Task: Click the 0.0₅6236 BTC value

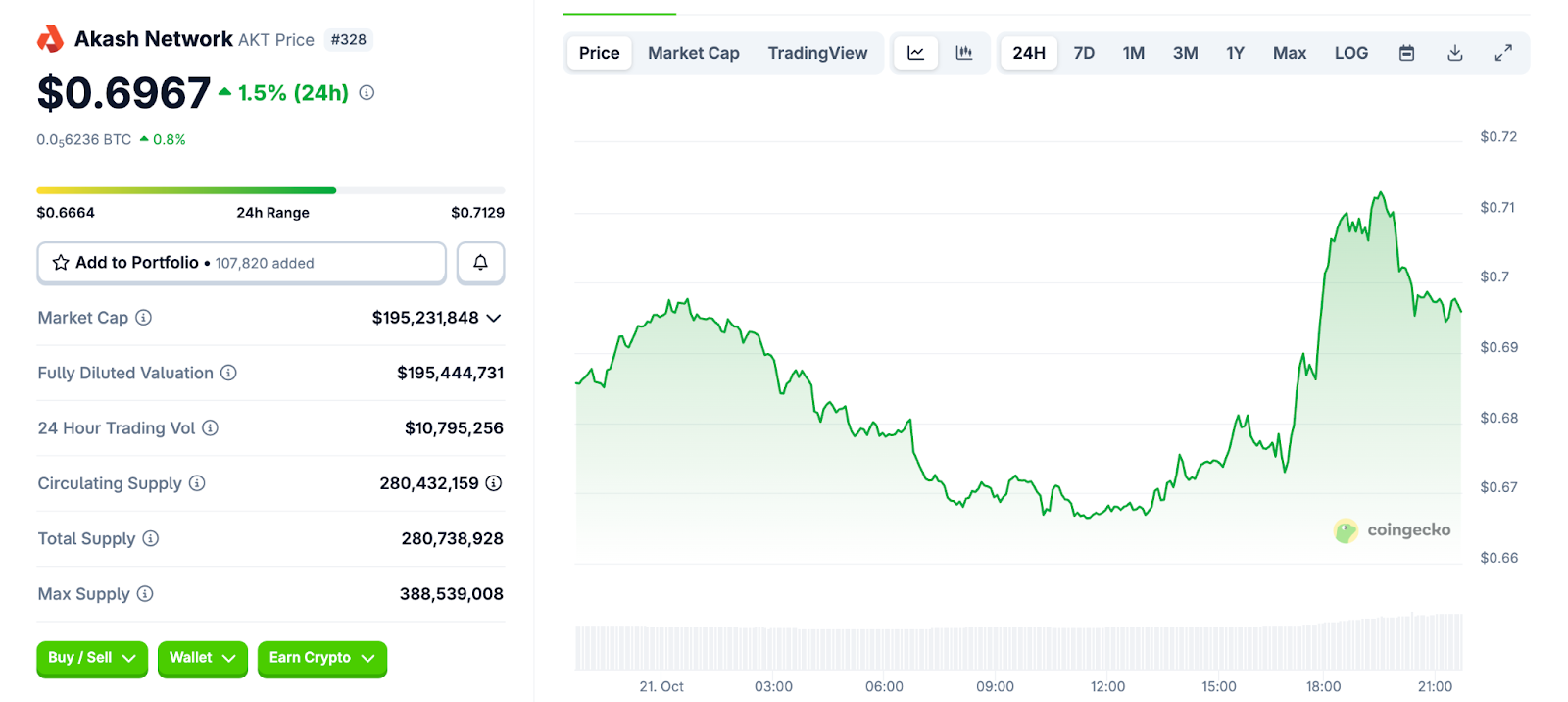Action: (x=84, y=140)
